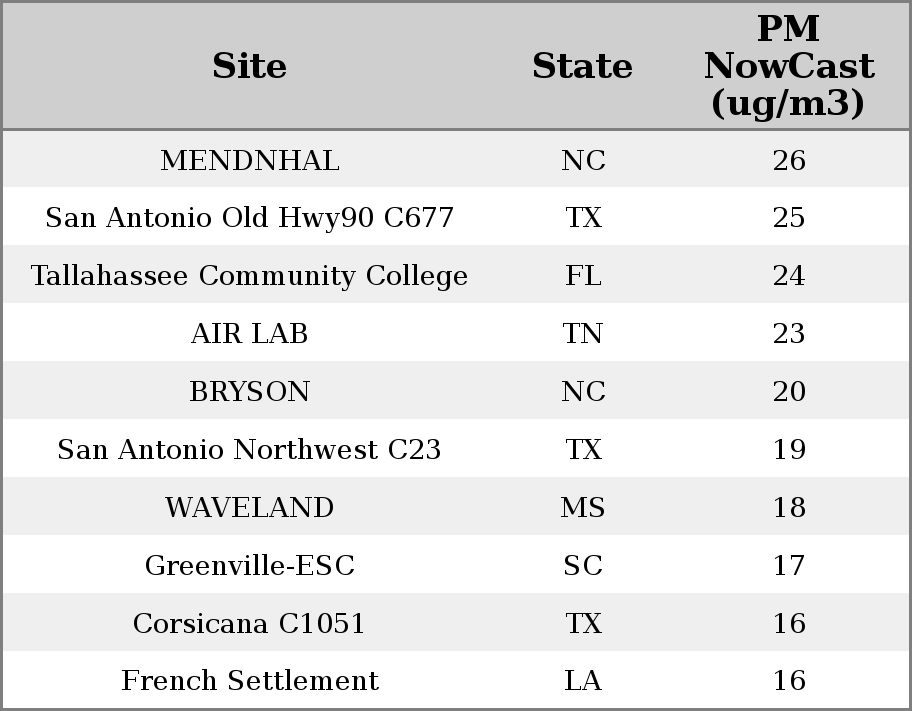This screenshot has height=711, width=912.
Task: Click the MS state cell
Action: 583,508
